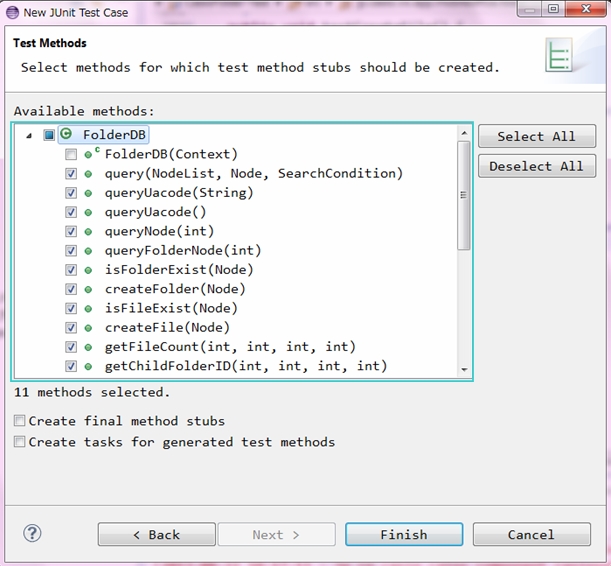Click the '11 methods selected.' status text
Viewport: 611px width, 566px height.
point(92,392)
